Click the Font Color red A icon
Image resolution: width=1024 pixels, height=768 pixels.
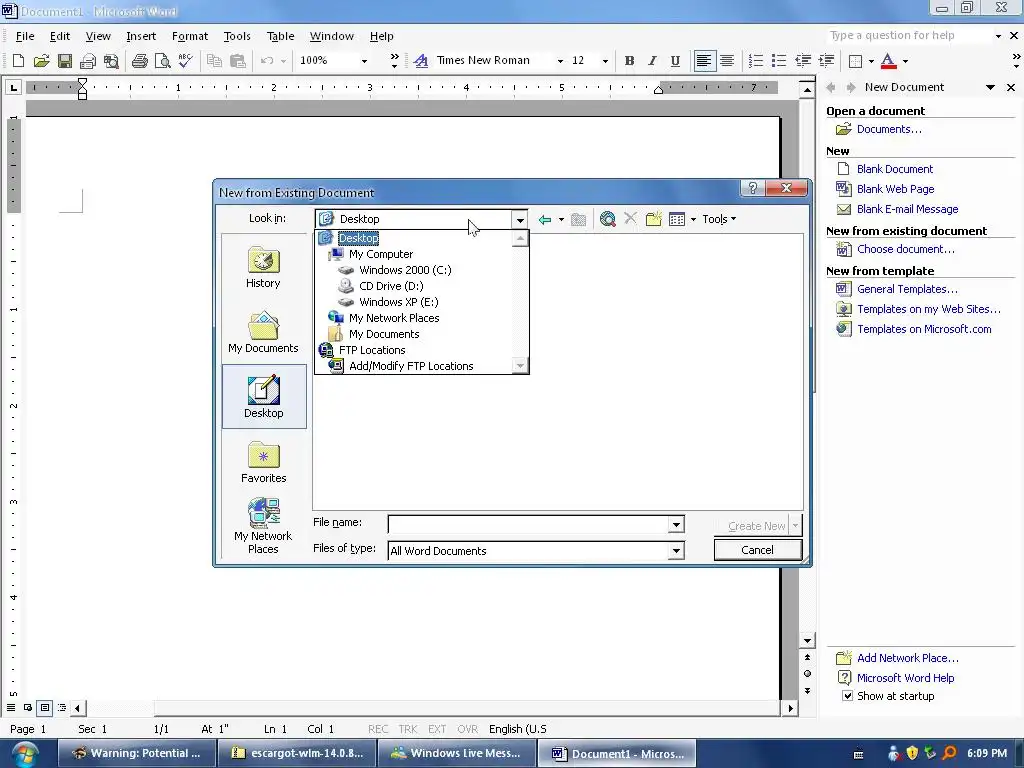click(888, 61)
